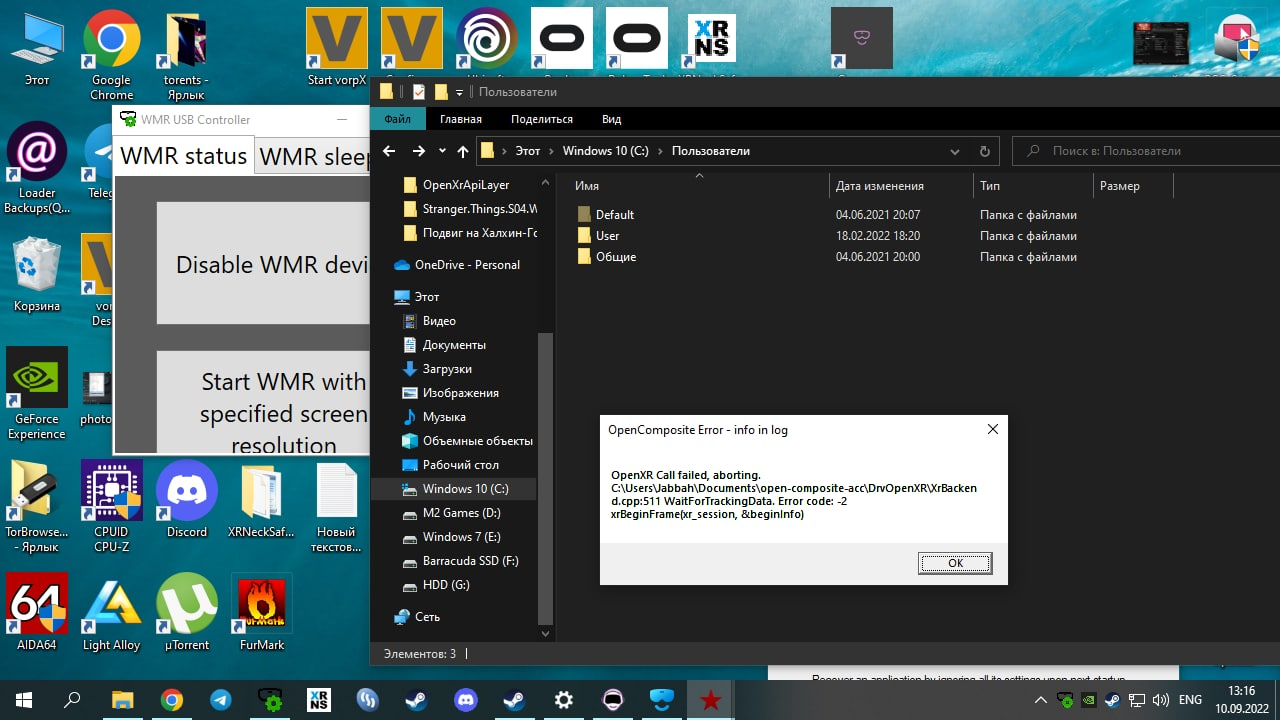This screenshot has width=1280, height=720.
Task: Select M2 Games (D:) drive in the tree
Action: click(459, 513)
